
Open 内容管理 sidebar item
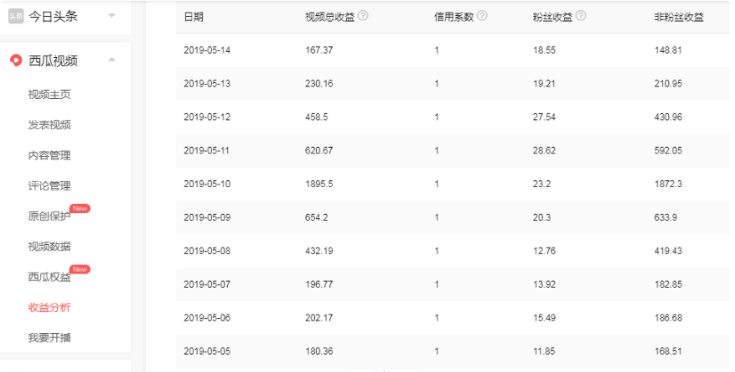49,155
